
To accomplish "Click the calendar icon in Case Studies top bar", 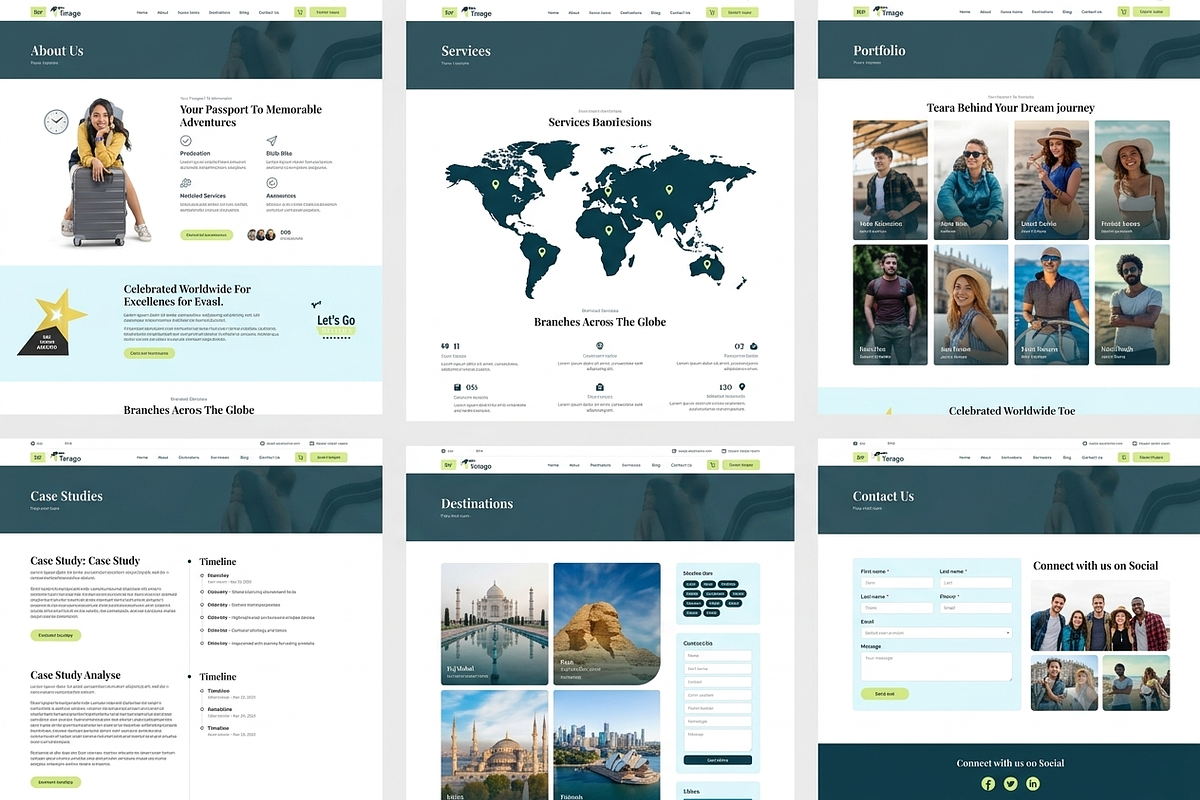I will coord(313,443).
